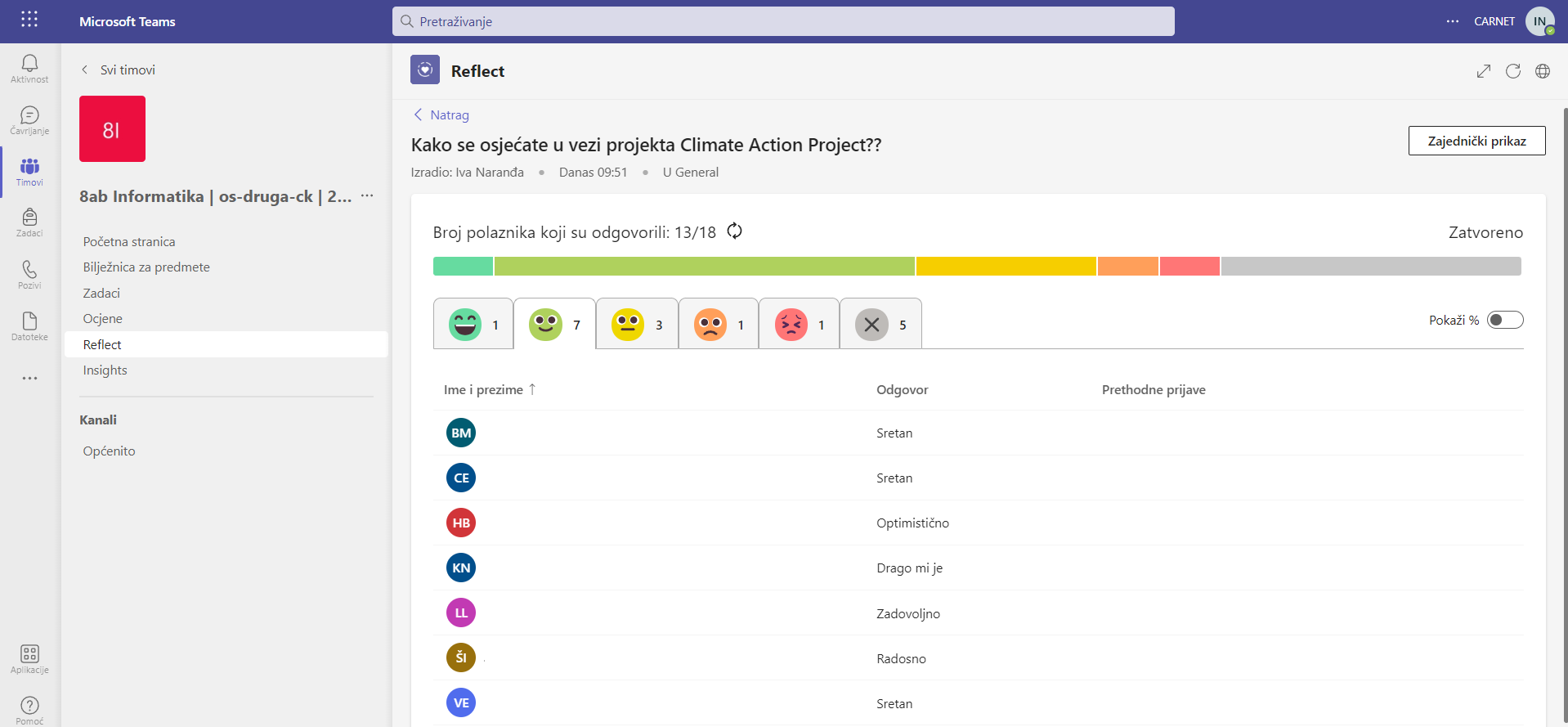Select the neutral yellow emoji tab
Image resolution: width=1568 pixels, height=727 pixels.
tap(638, 324)
